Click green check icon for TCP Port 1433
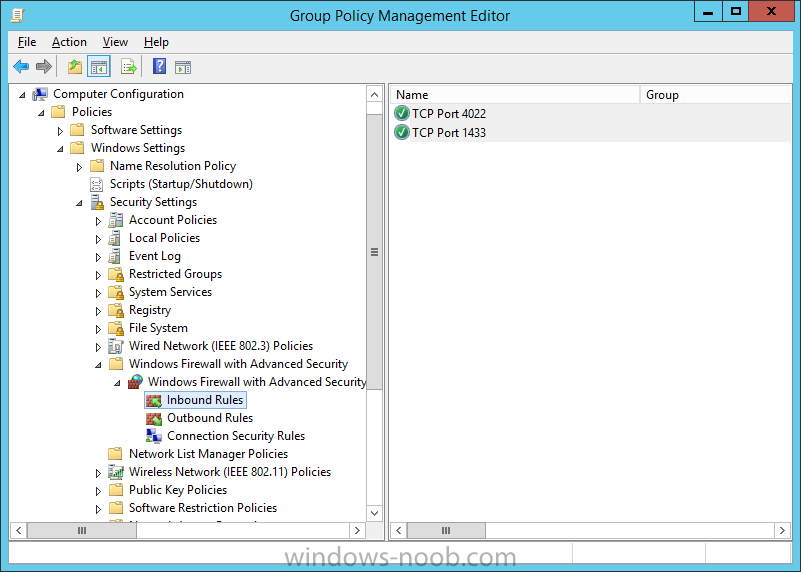Image resolution: width=801 pixels, height=572 pixels. (402, 132)
